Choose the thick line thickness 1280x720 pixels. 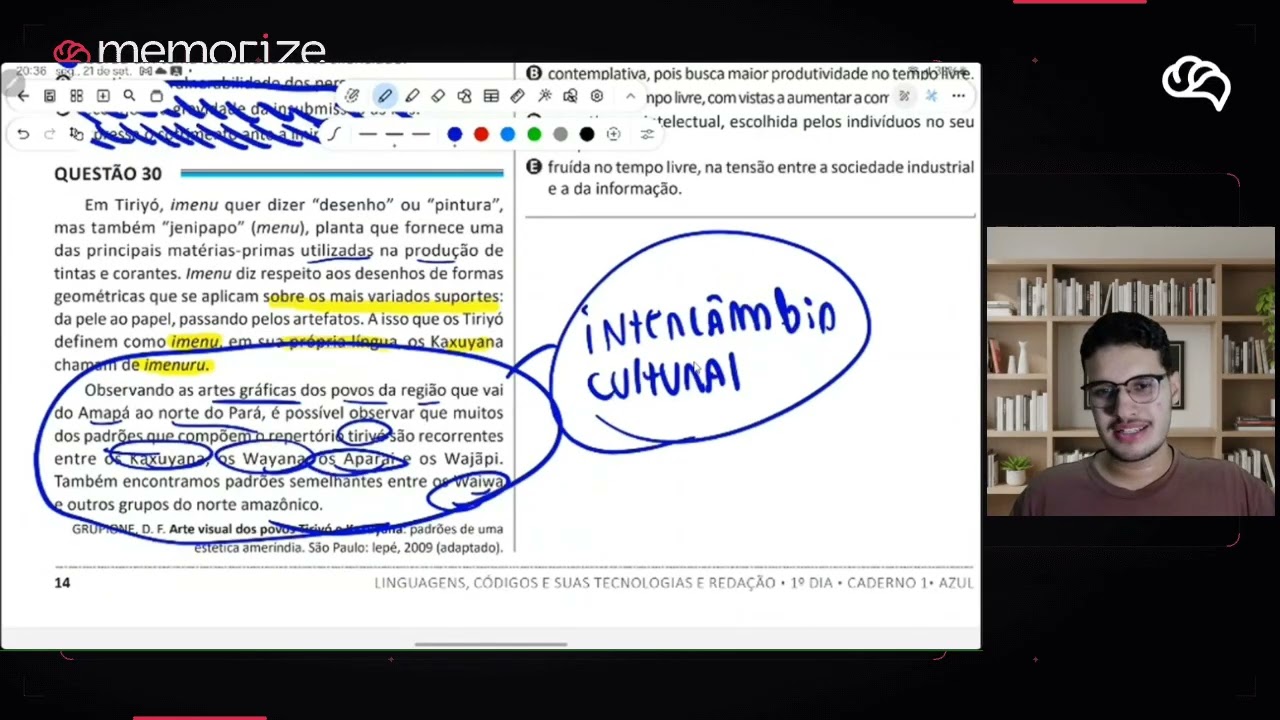pyautogui.click(x=421, y=134)
